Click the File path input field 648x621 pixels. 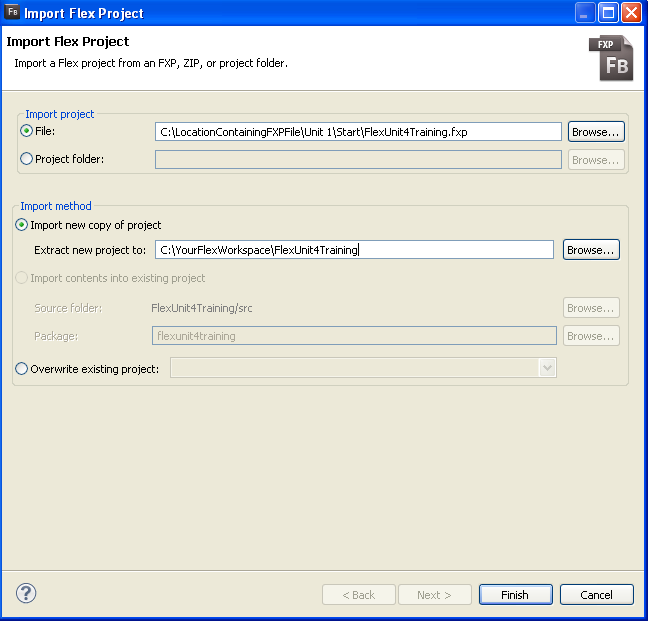[358, 132]
